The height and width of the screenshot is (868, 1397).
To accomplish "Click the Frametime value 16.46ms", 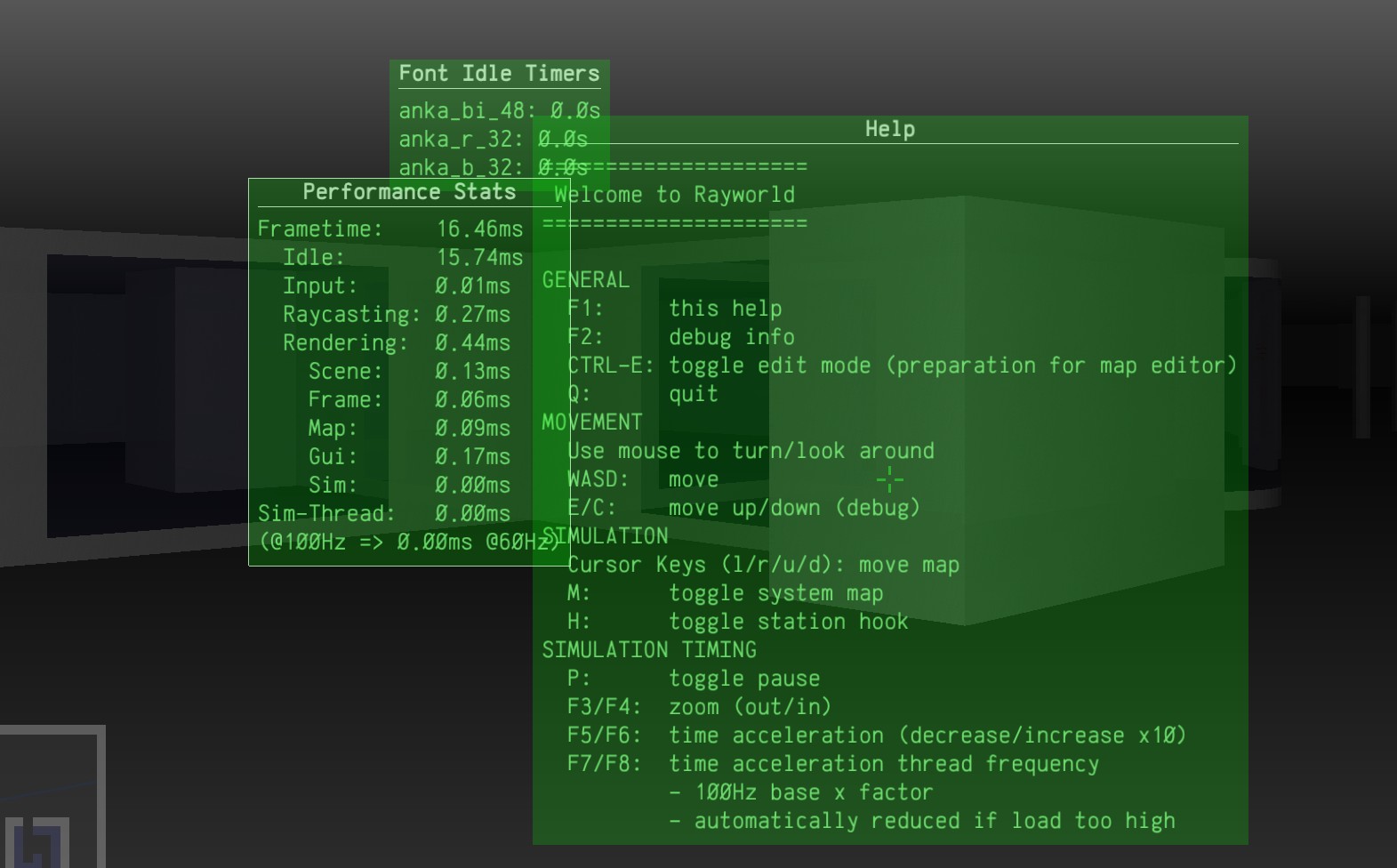I will click(x=479, y=229).
